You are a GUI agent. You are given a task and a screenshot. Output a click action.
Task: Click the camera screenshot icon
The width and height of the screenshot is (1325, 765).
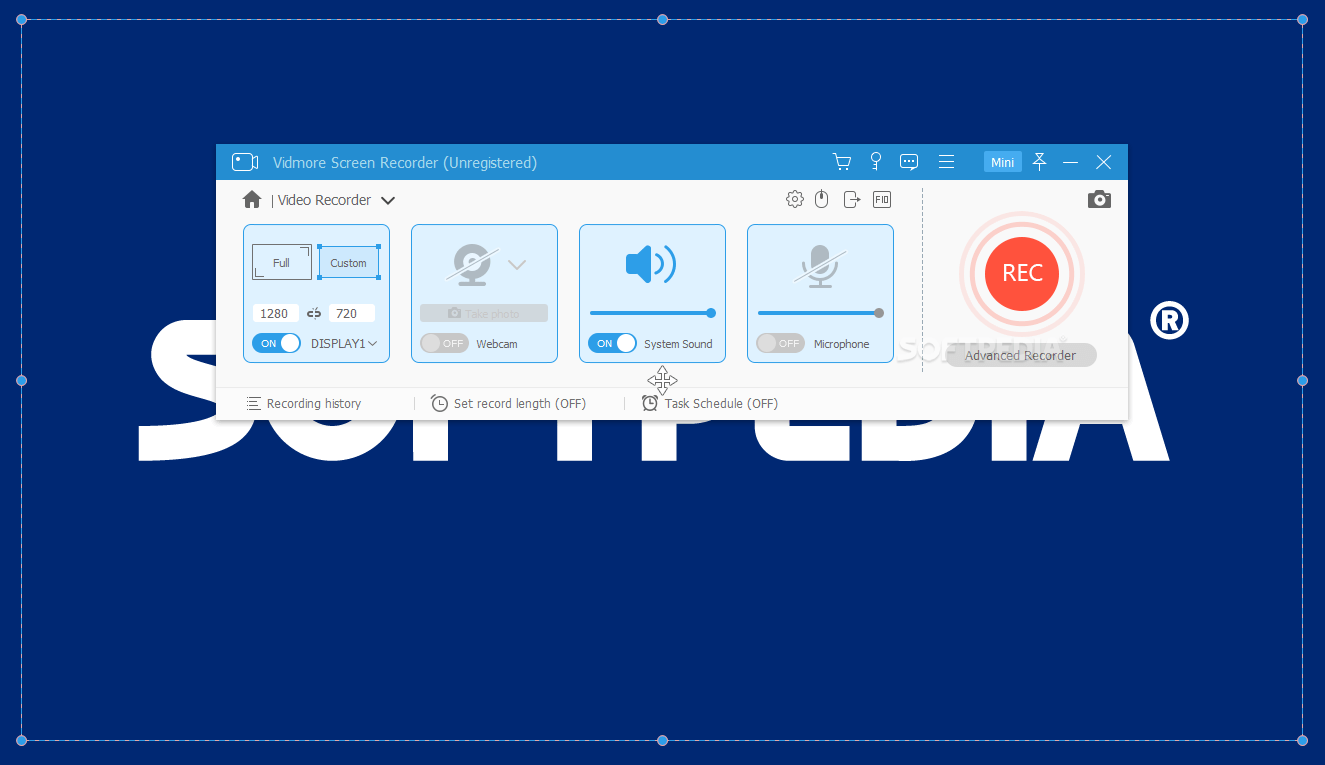coord(1099,199)
